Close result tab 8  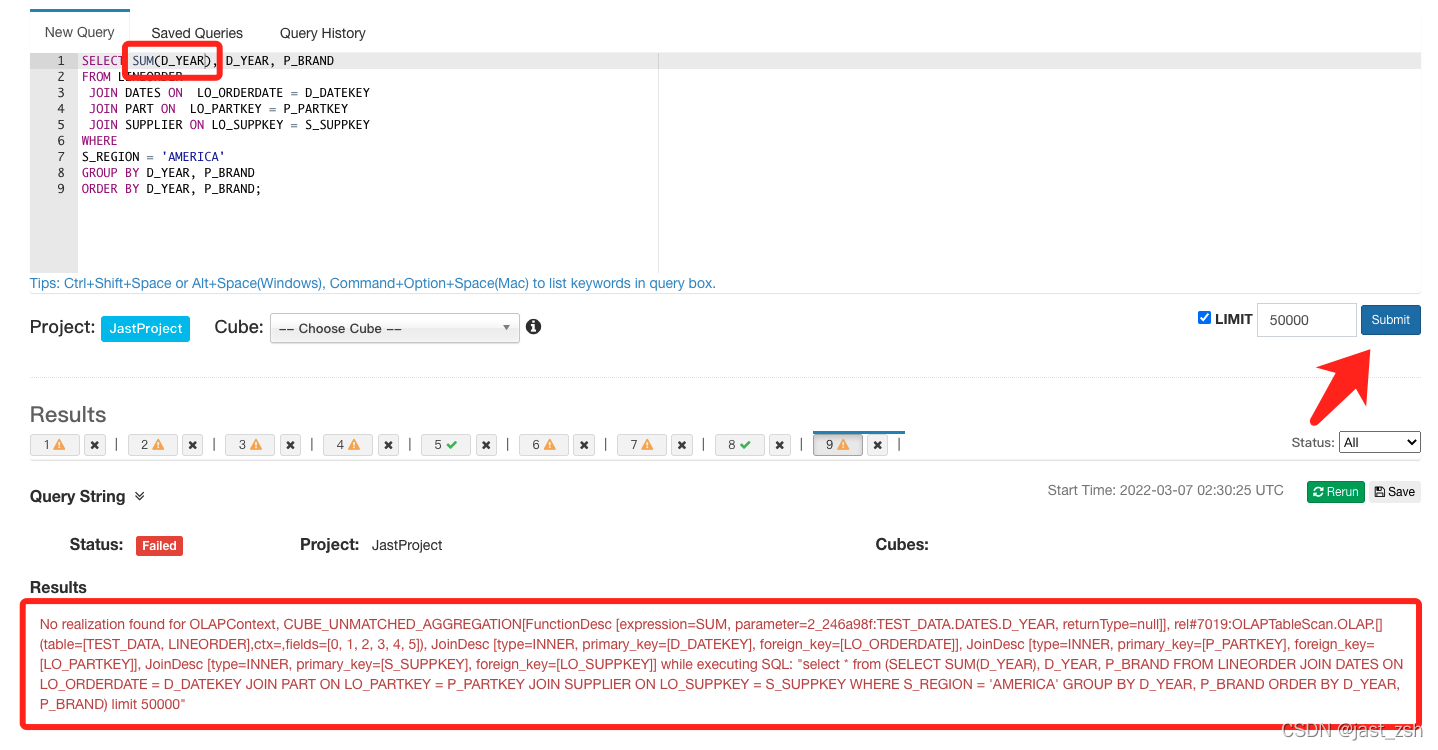pos(780,445)
